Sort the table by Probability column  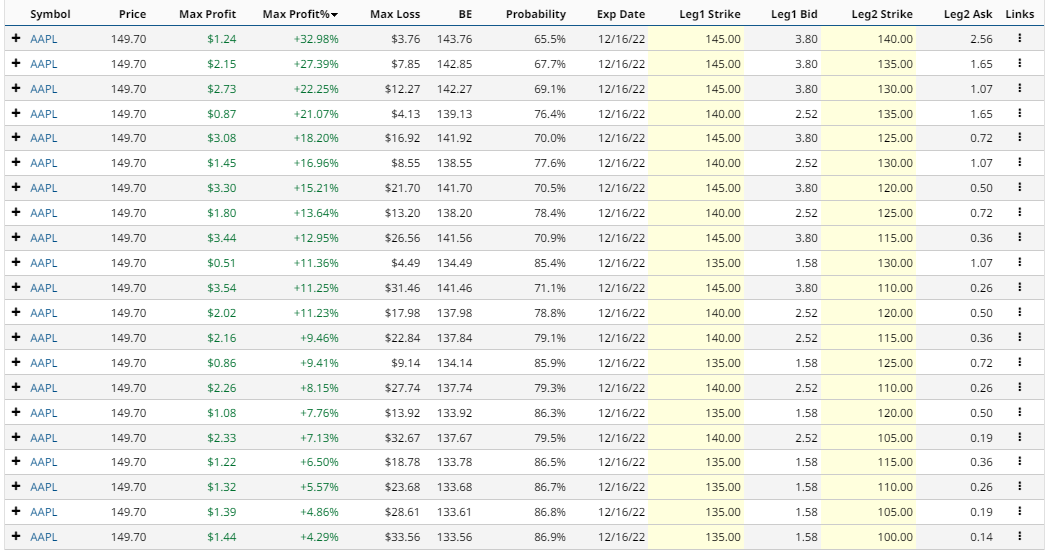[x=535, y=14]
